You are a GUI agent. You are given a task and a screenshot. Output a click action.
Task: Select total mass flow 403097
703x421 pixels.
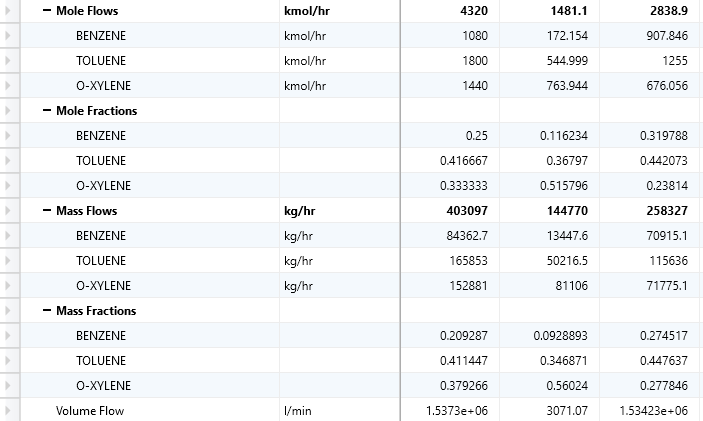(x=467, y=211)
